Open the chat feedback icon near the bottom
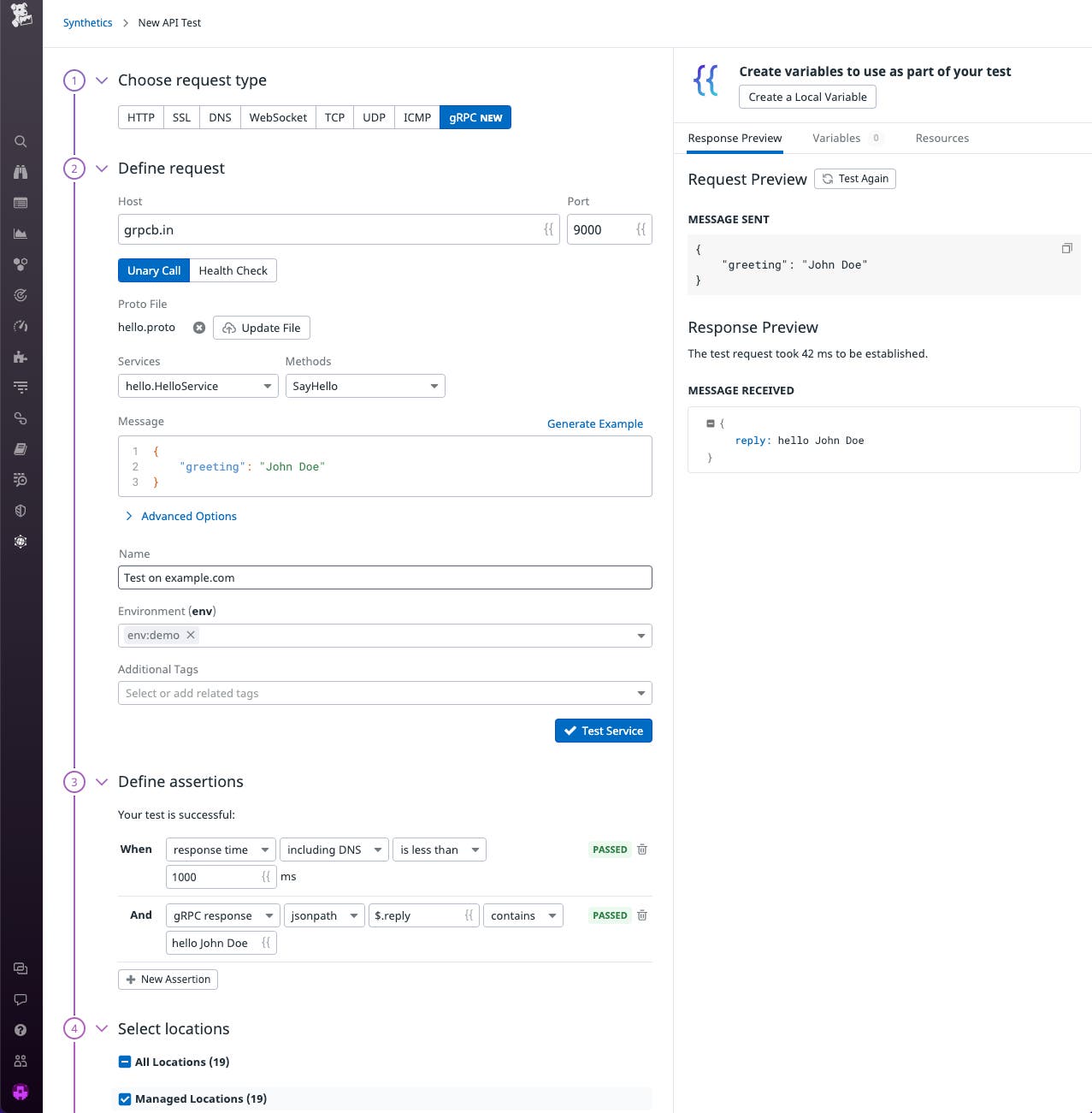The width and height of the screenshot is (1092, 1113). point(21,999)
